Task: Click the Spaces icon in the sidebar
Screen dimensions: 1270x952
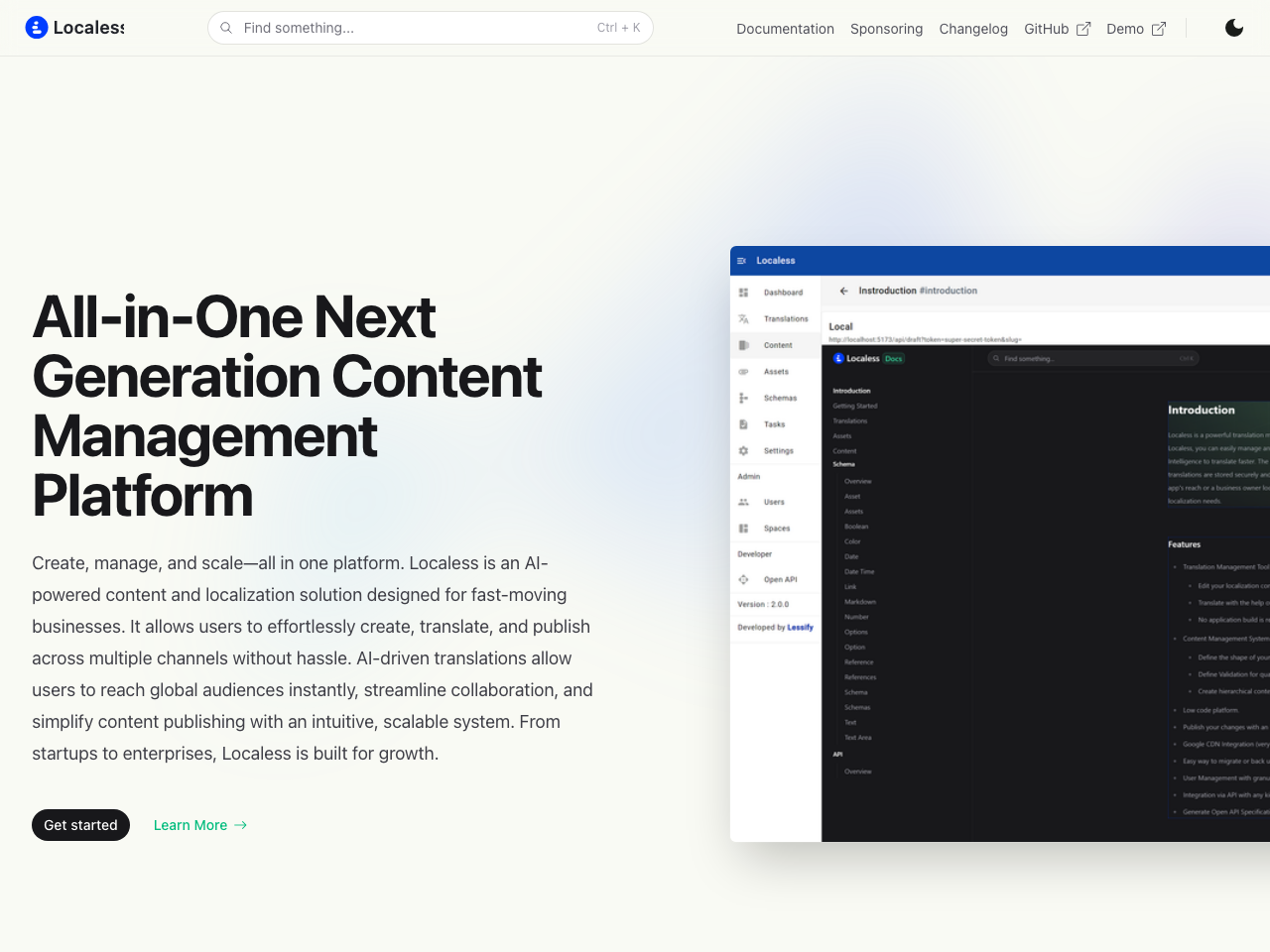Action: (x=743, y=528)
